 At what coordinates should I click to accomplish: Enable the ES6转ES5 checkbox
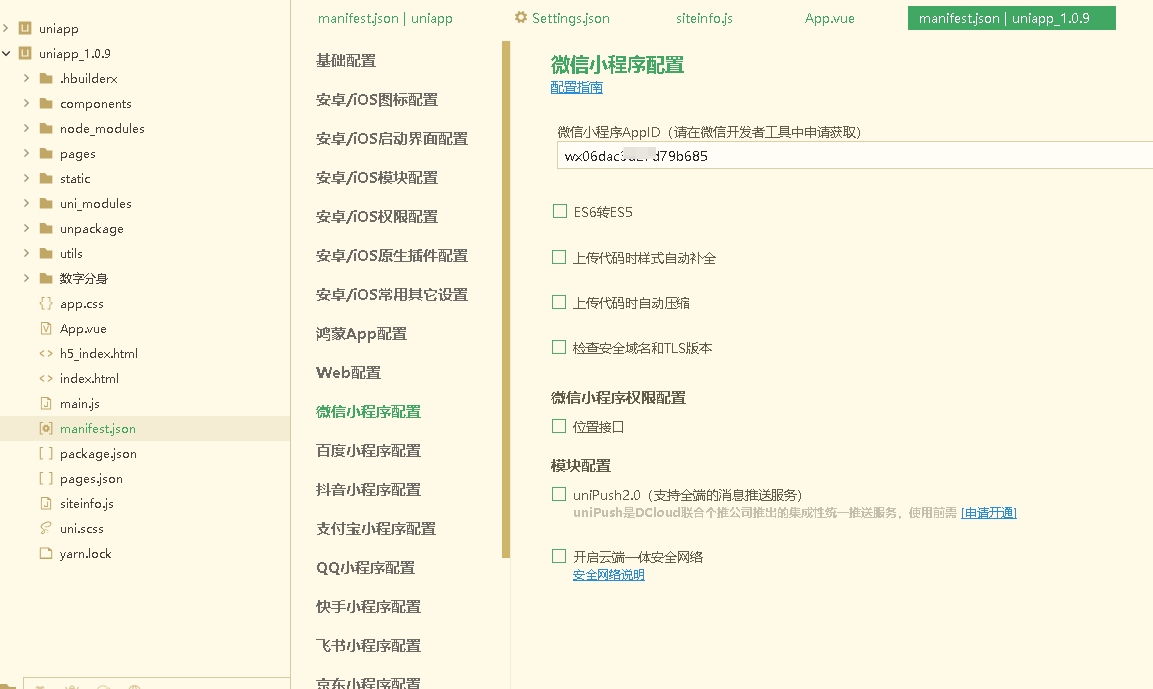(x=559, y=211)
